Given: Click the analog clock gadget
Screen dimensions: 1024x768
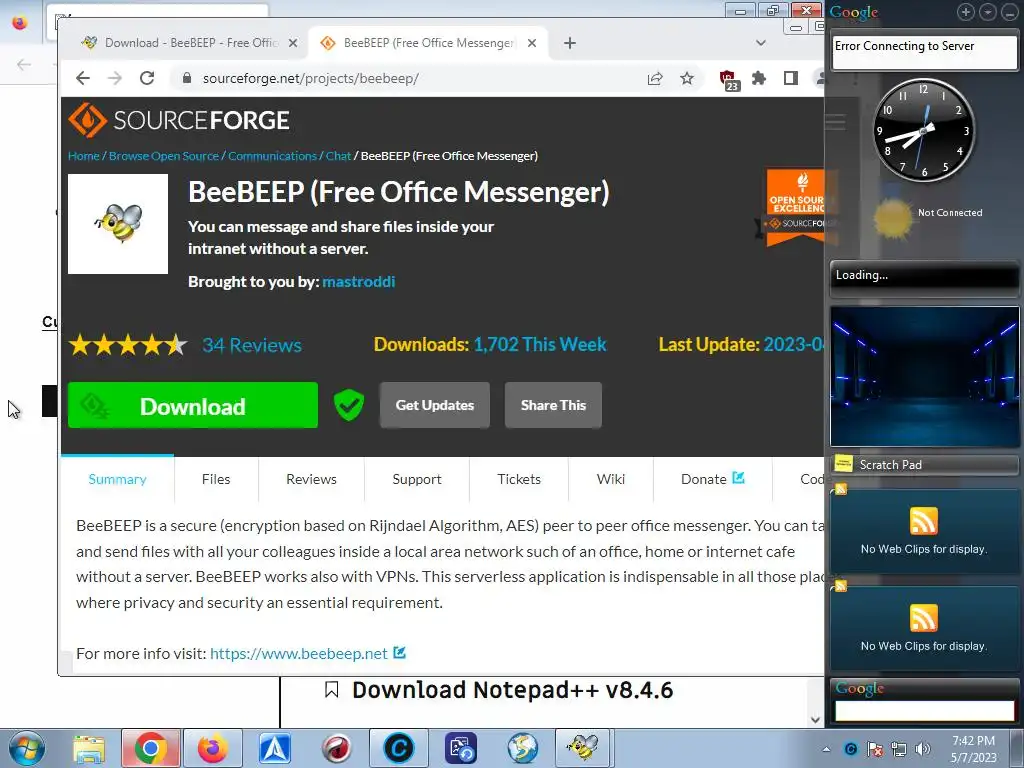Looking at the screenshot, I should 924,131.
